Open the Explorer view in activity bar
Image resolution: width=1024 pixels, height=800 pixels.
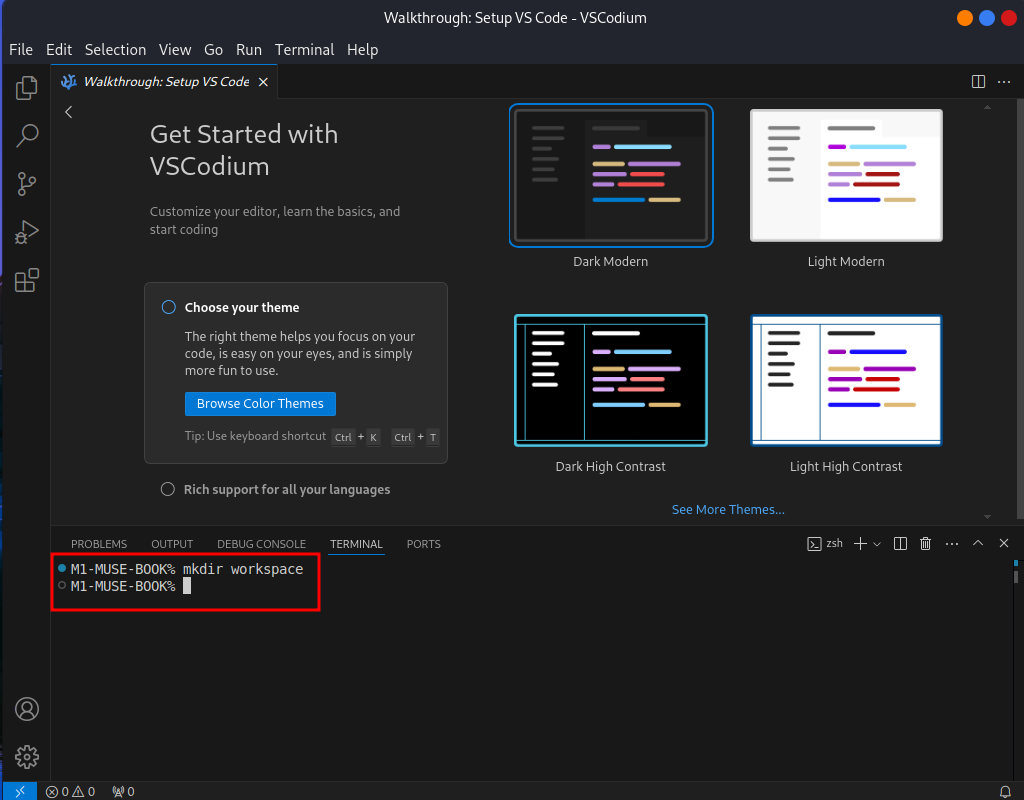tap(27, 88)
